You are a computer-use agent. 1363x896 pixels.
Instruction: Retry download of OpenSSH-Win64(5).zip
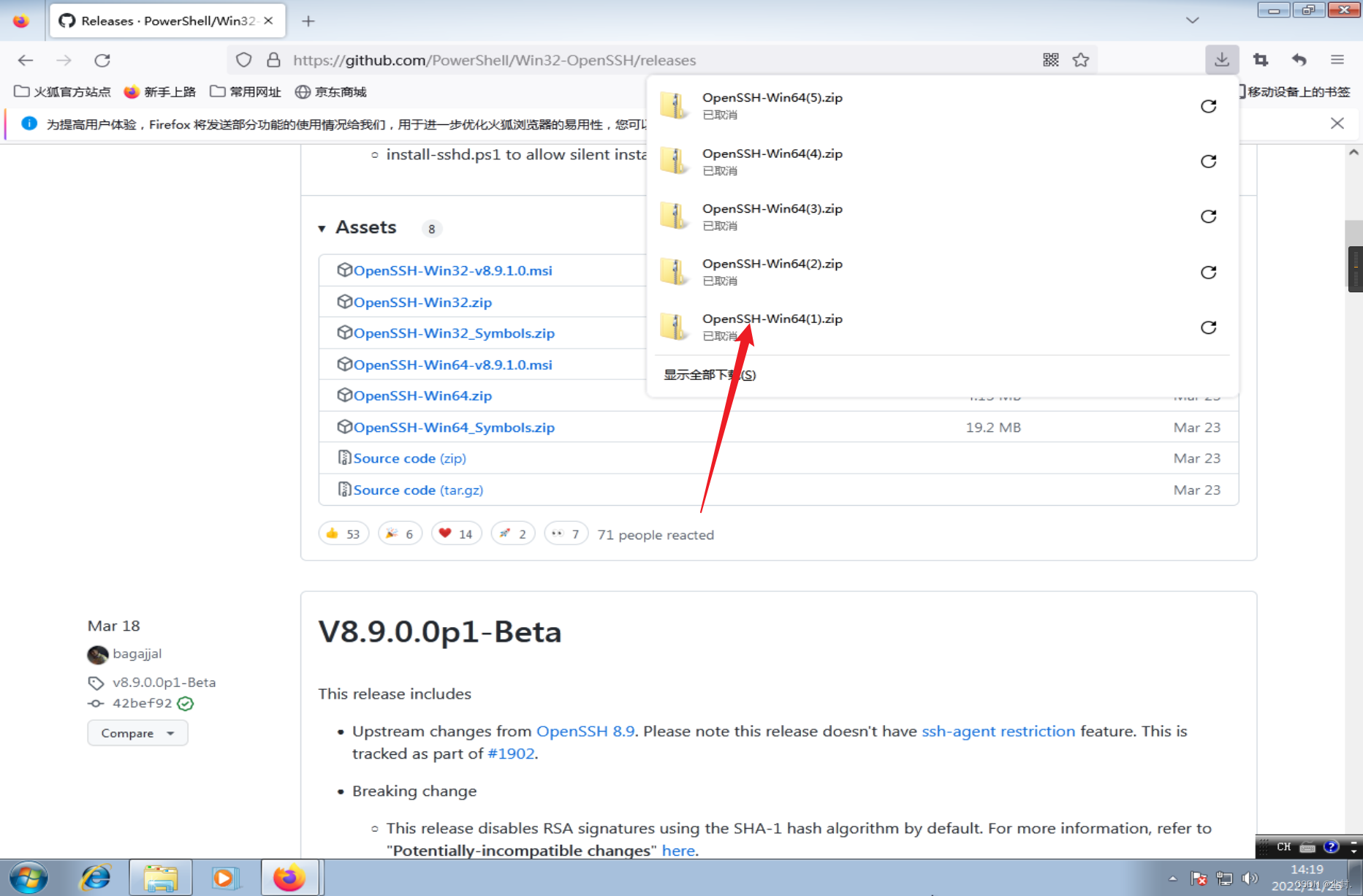click(1209, 106)
